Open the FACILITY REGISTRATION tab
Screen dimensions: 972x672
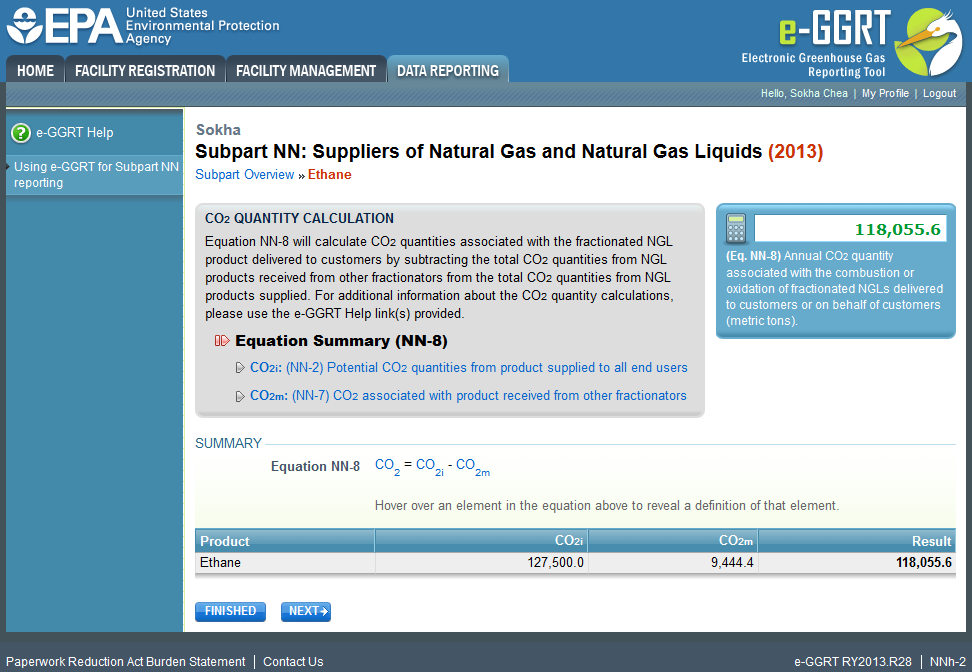(145, 70)
